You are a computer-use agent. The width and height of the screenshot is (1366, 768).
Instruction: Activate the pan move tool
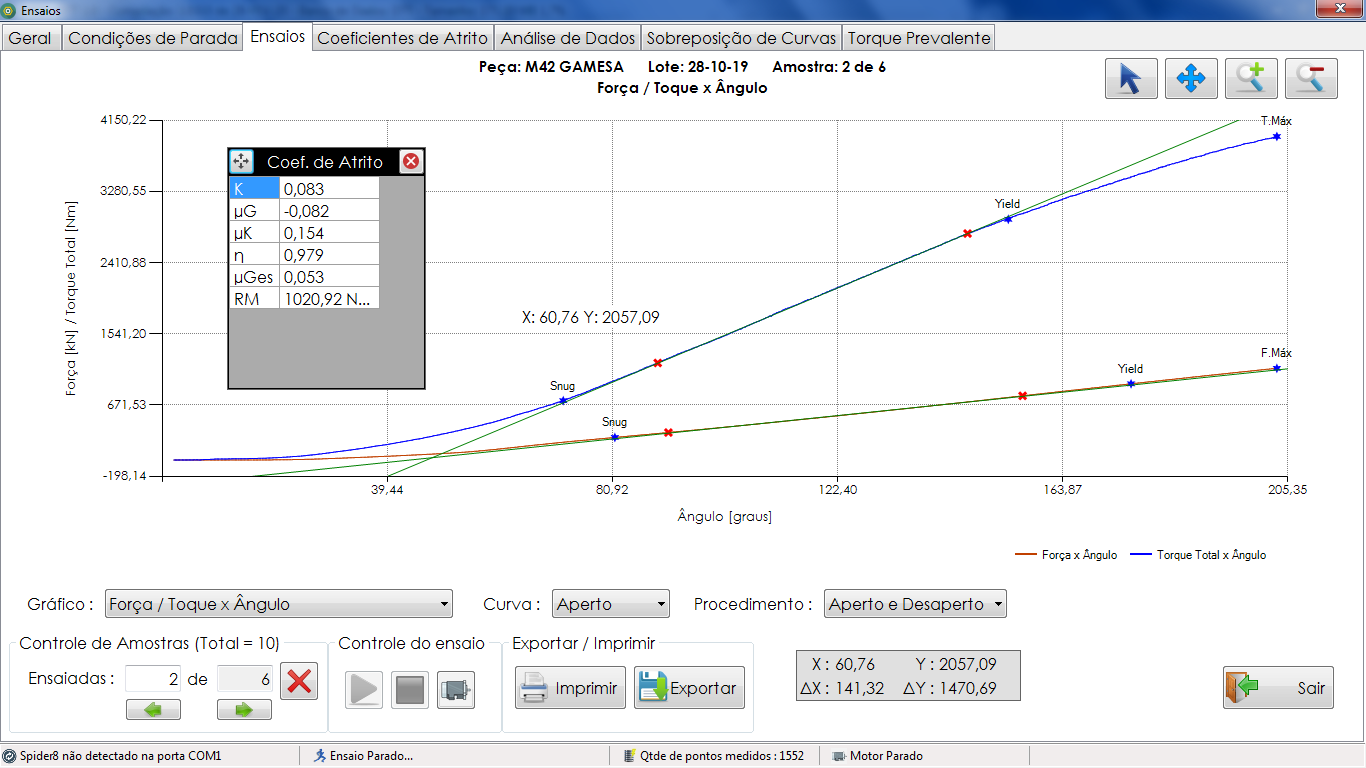[x=1191, y=78]
